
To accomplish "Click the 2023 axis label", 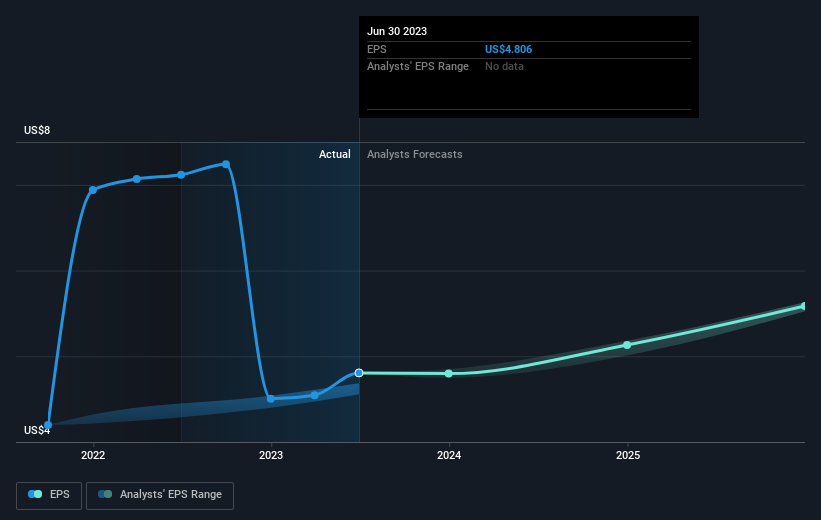I will (x=271, y=455).
